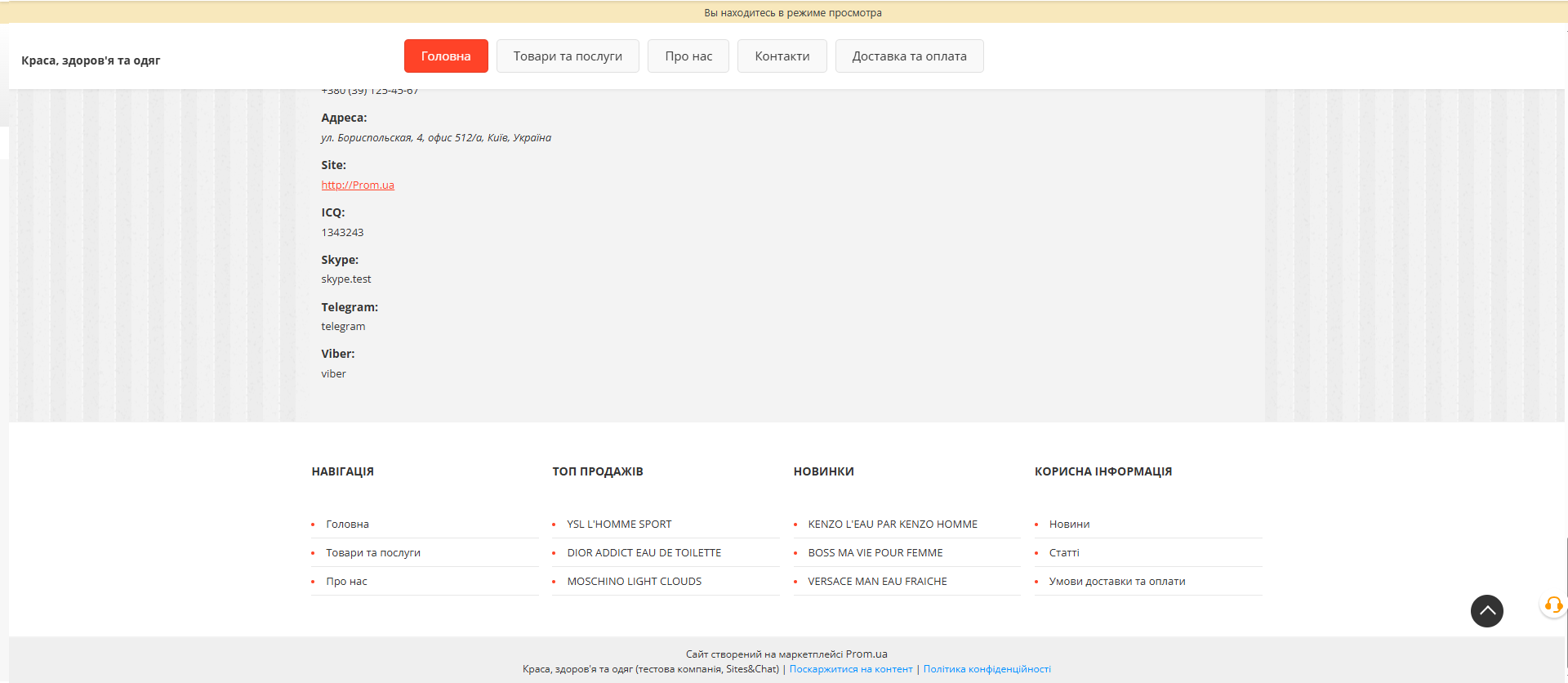Open Політика конфіденційності link
This screenshot has width=1568, height=683.
coord(987,669)
